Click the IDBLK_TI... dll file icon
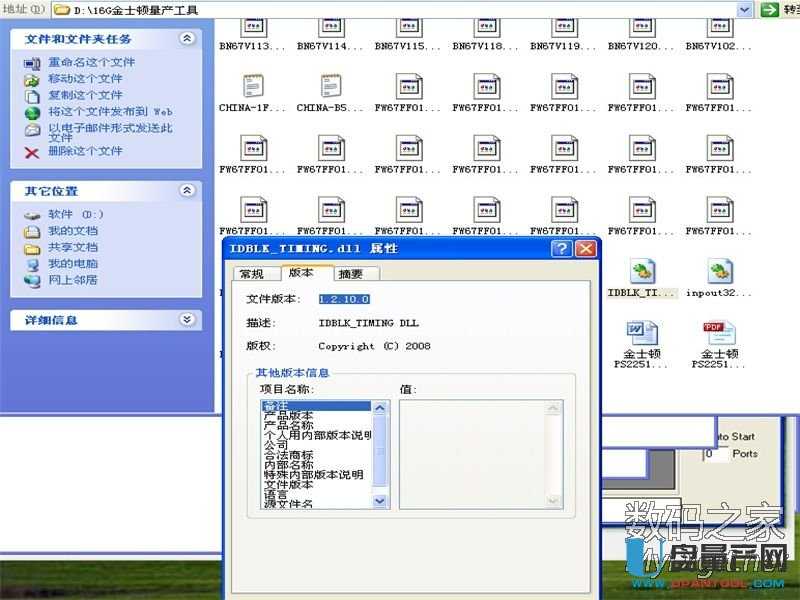 click(x=642, y=272)
